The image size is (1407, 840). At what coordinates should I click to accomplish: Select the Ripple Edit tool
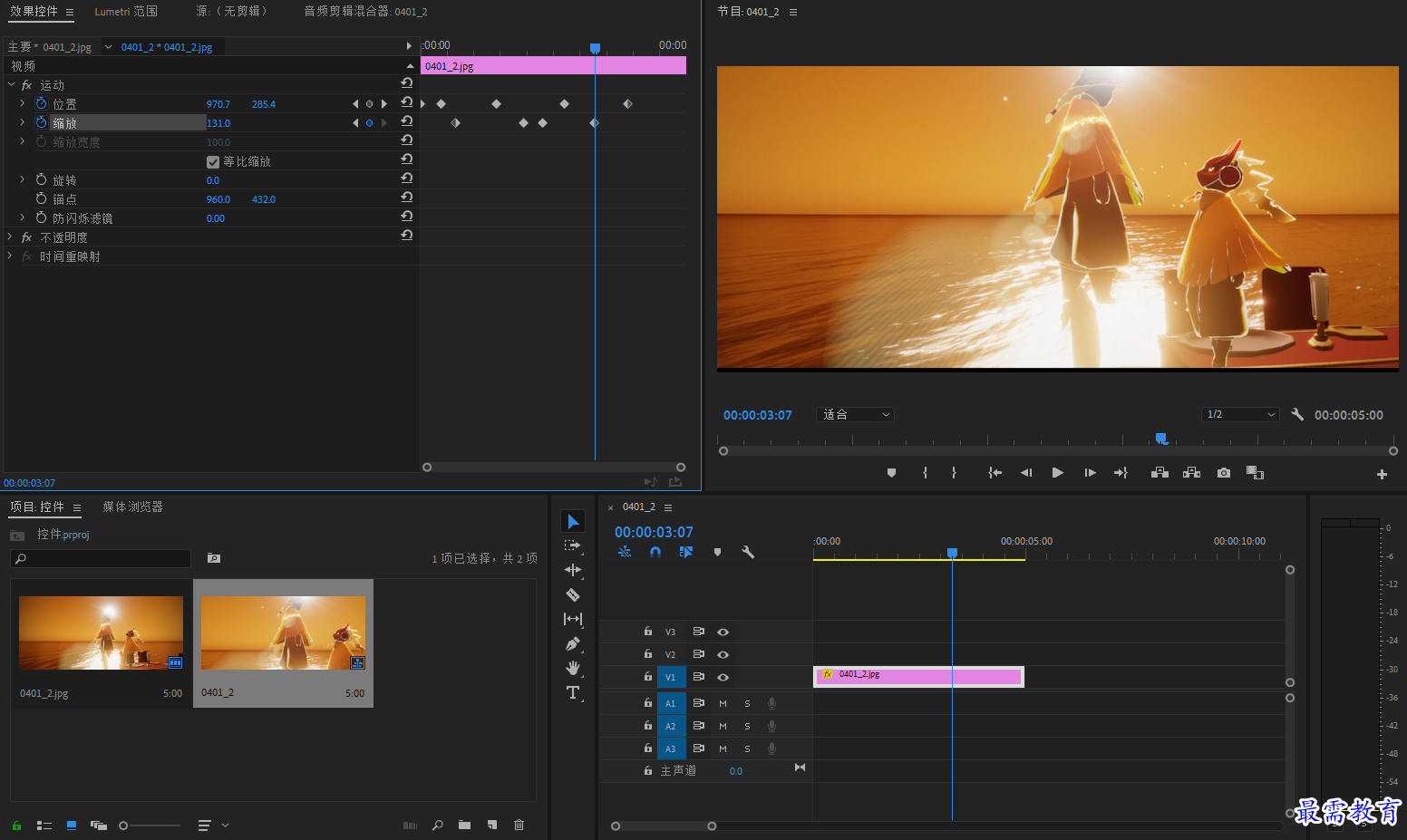pos(573,570)
